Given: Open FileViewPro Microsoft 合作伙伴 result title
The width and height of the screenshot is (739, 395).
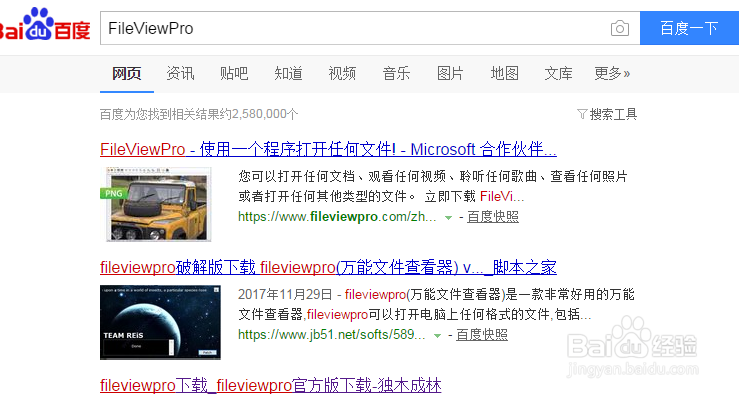Looking at the screenshot, I should tap(328, 149).
